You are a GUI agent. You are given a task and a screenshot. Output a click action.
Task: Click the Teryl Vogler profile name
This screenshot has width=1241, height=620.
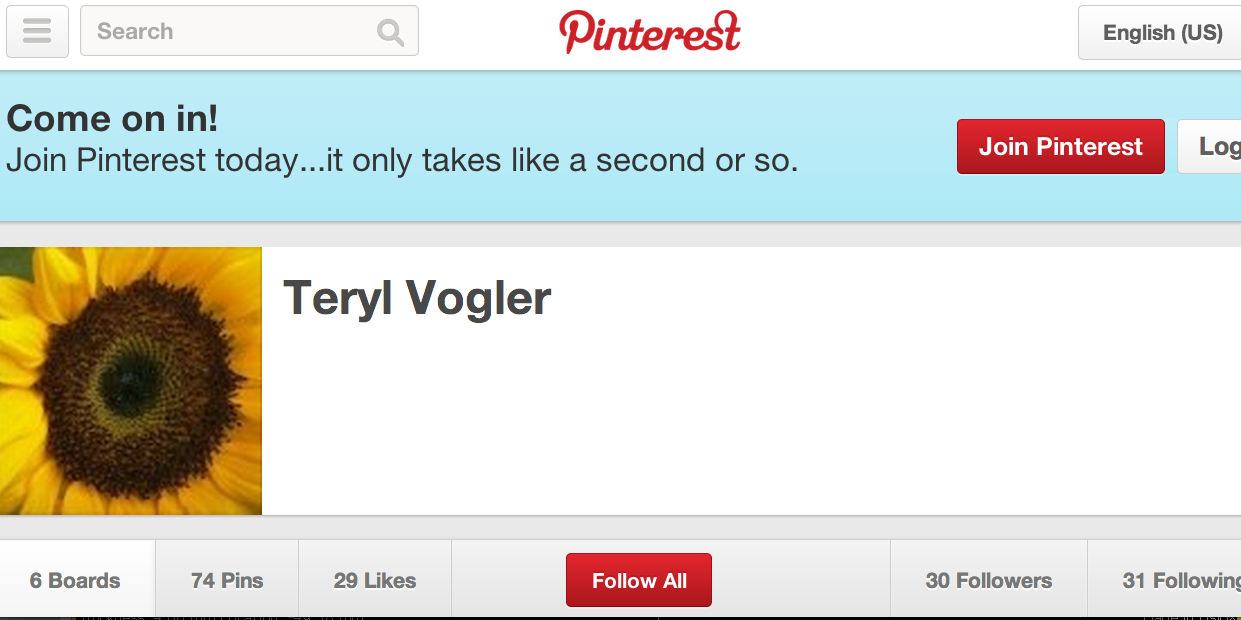pos(417,298)
